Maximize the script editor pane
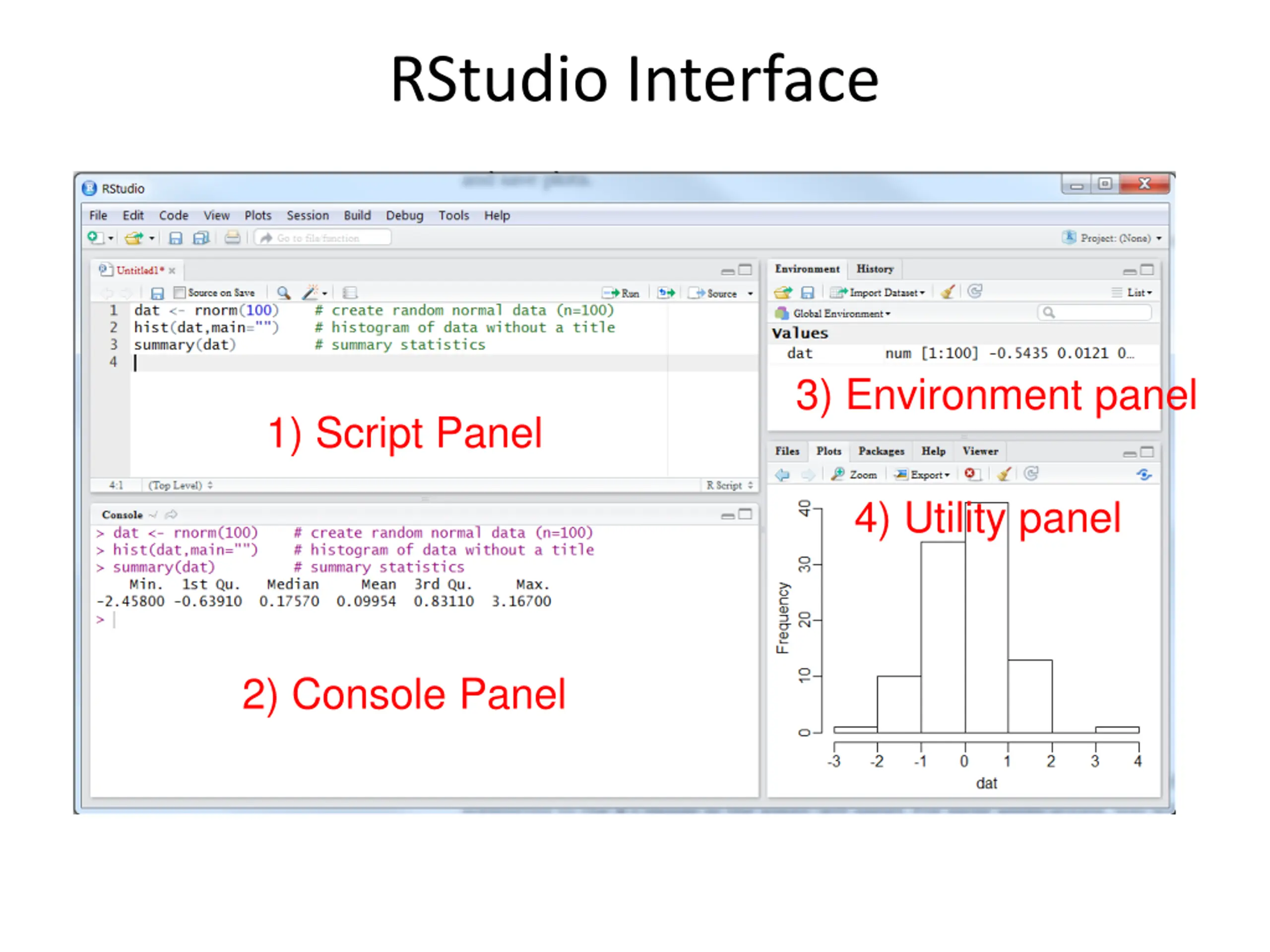 (745, 270)
